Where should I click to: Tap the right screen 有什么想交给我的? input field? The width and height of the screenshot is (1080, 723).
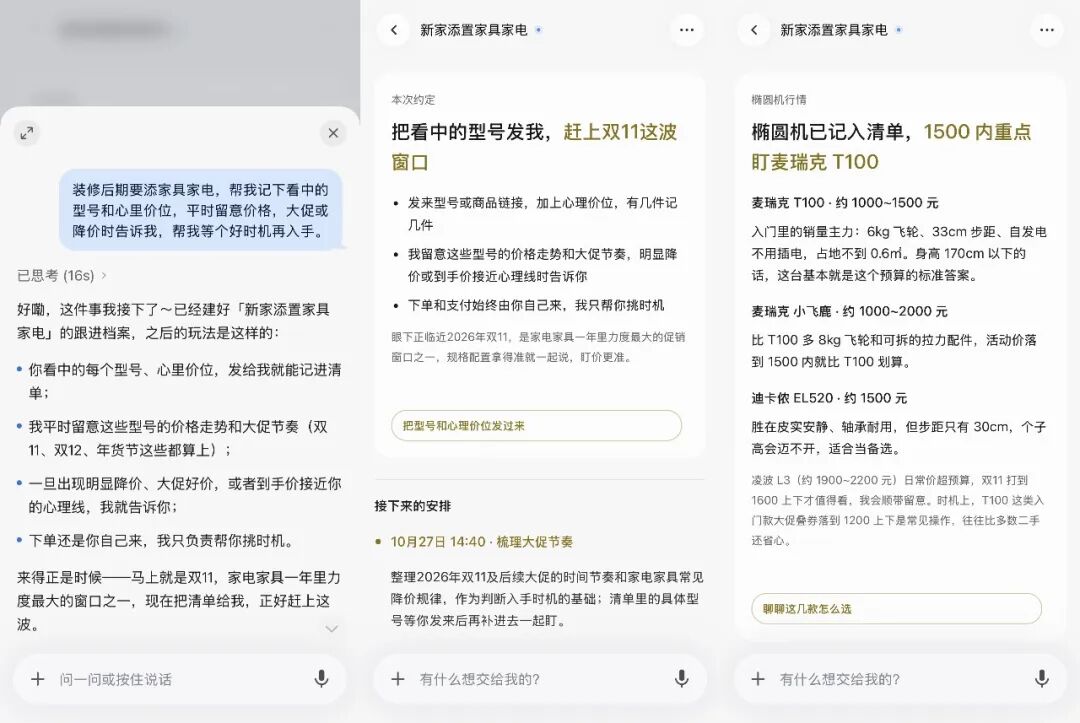[901, 679]
